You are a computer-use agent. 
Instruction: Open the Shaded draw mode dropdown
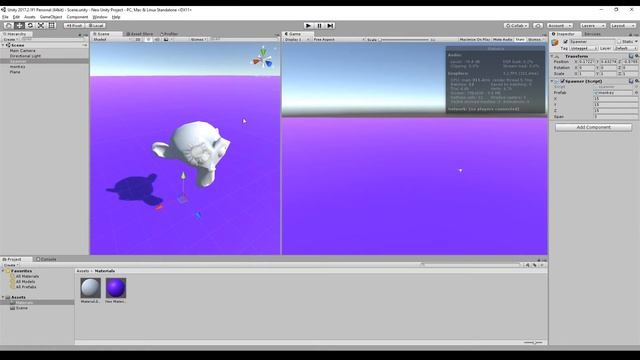point(112,40)
